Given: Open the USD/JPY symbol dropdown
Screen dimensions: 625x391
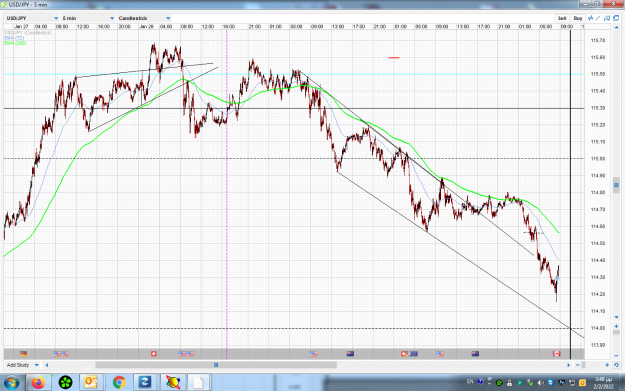Looking at the screenshot, I should [x=32, y=18].
